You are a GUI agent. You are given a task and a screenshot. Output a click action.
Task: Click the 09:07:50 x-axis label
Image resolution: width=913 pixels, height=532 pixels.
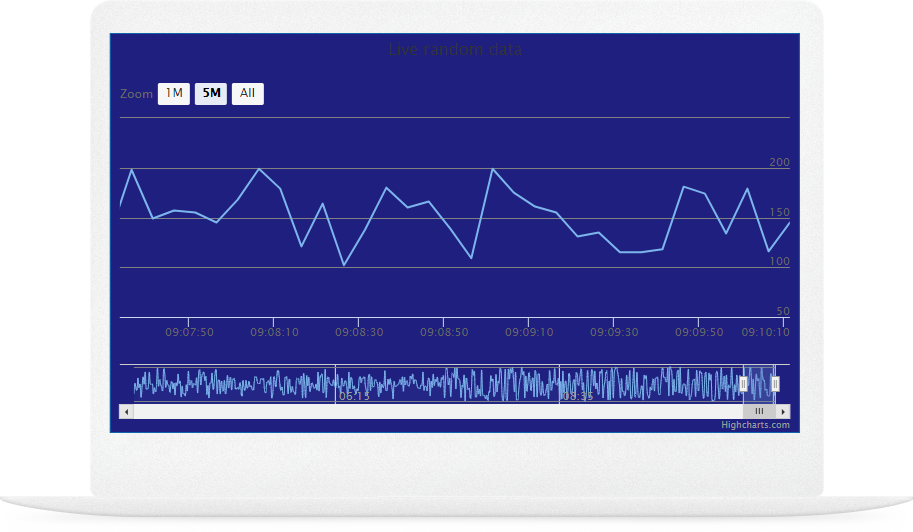point(189,332)
